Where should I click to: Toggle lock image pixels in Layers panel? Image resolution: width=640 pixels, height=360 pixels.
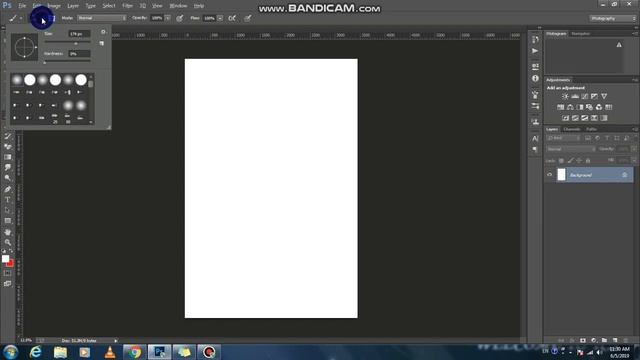tap(570, 161)
